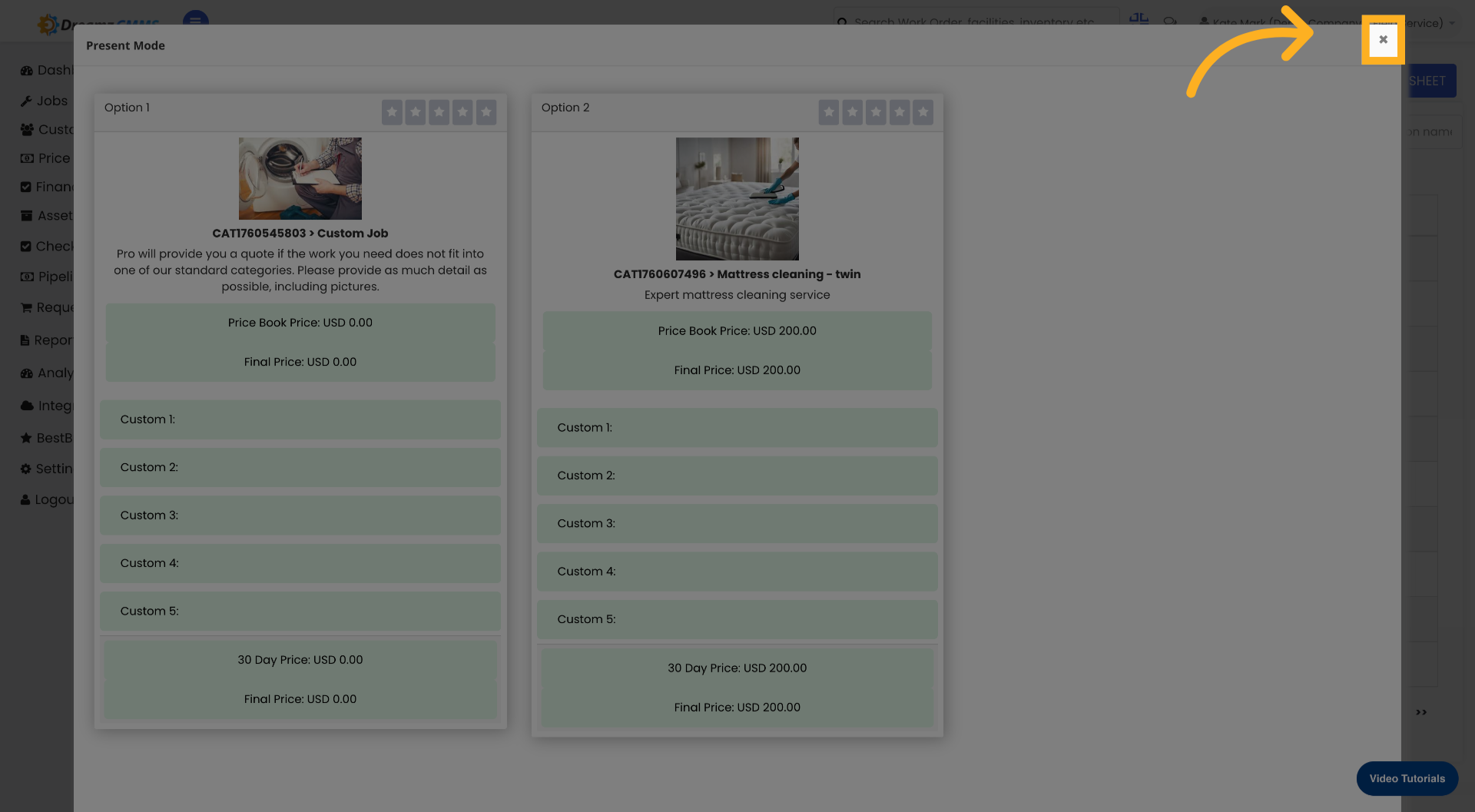Open Video Tutorials

[x=1407, y=778]
